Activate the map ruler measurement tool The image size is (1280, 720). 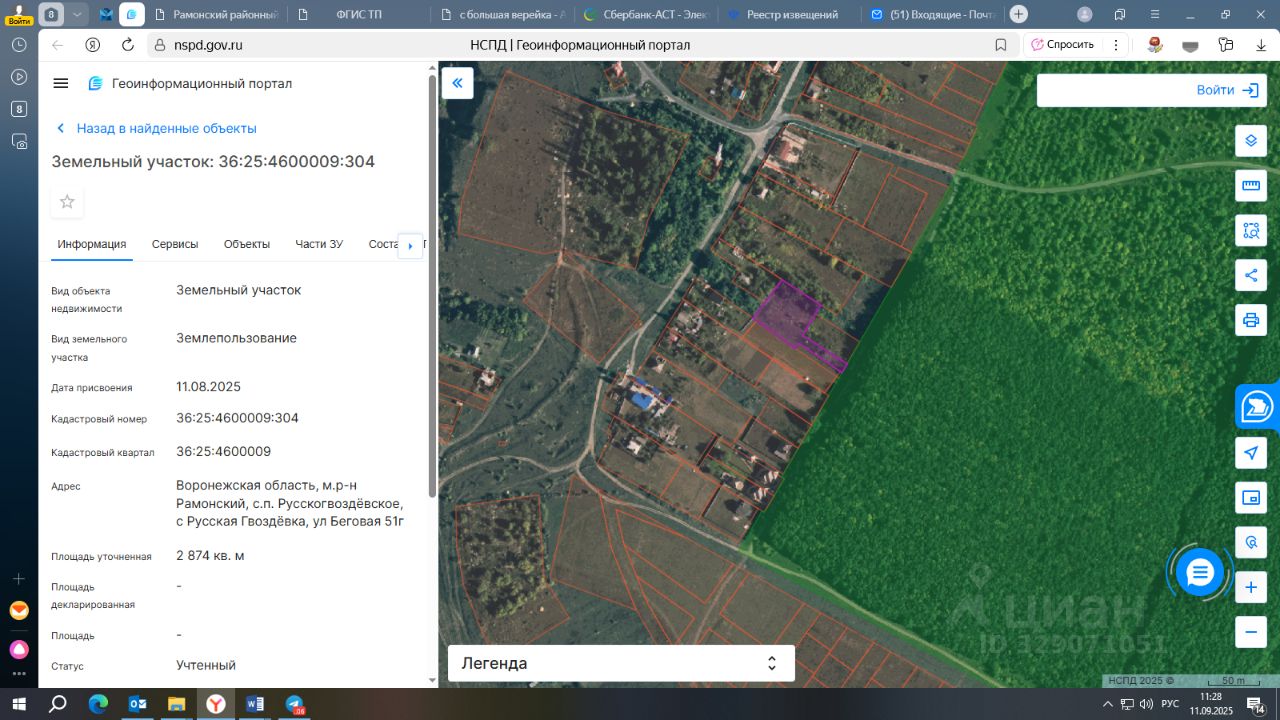[x=1251, y=186]
